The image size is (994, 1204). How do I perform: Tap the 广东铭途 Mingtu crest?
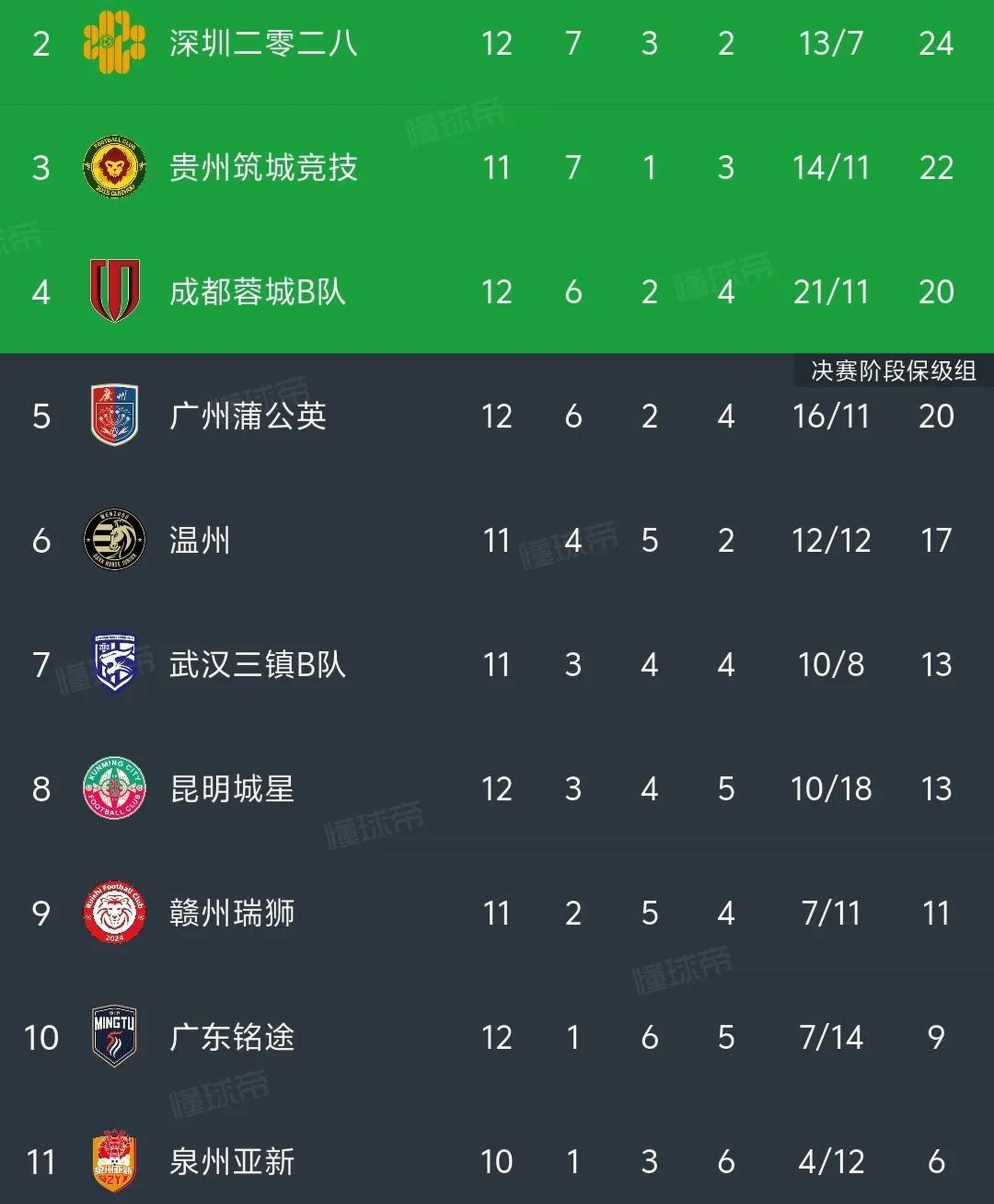click(115, 1036)
